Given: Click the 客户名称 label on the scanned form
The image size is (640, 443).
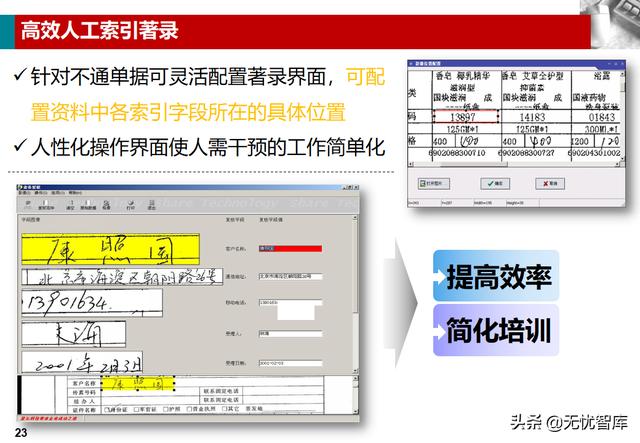Looking at the screenshot, I should [84, 383].
